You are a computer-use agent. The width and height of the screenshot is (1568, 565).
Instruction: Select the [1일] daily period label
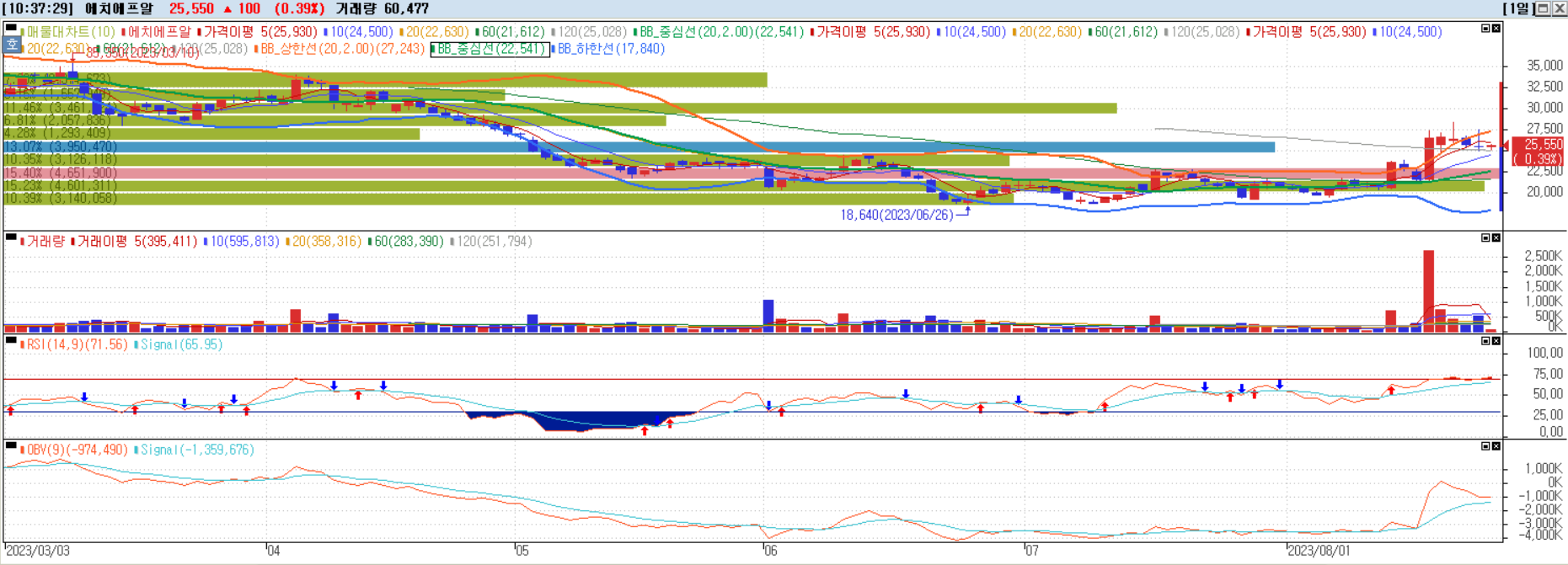tap(1518, 8)
